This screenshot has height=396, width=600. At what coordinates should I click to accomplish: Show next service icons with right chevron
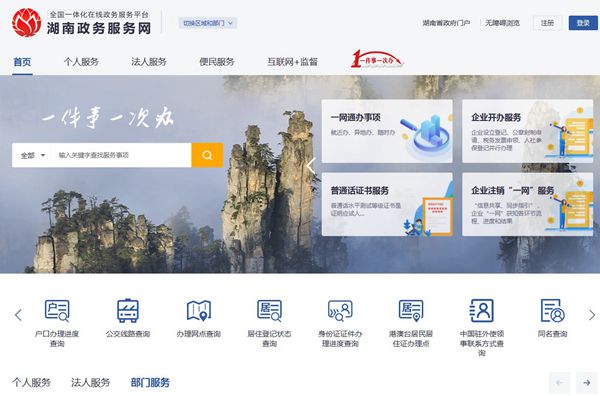[592, 315]
